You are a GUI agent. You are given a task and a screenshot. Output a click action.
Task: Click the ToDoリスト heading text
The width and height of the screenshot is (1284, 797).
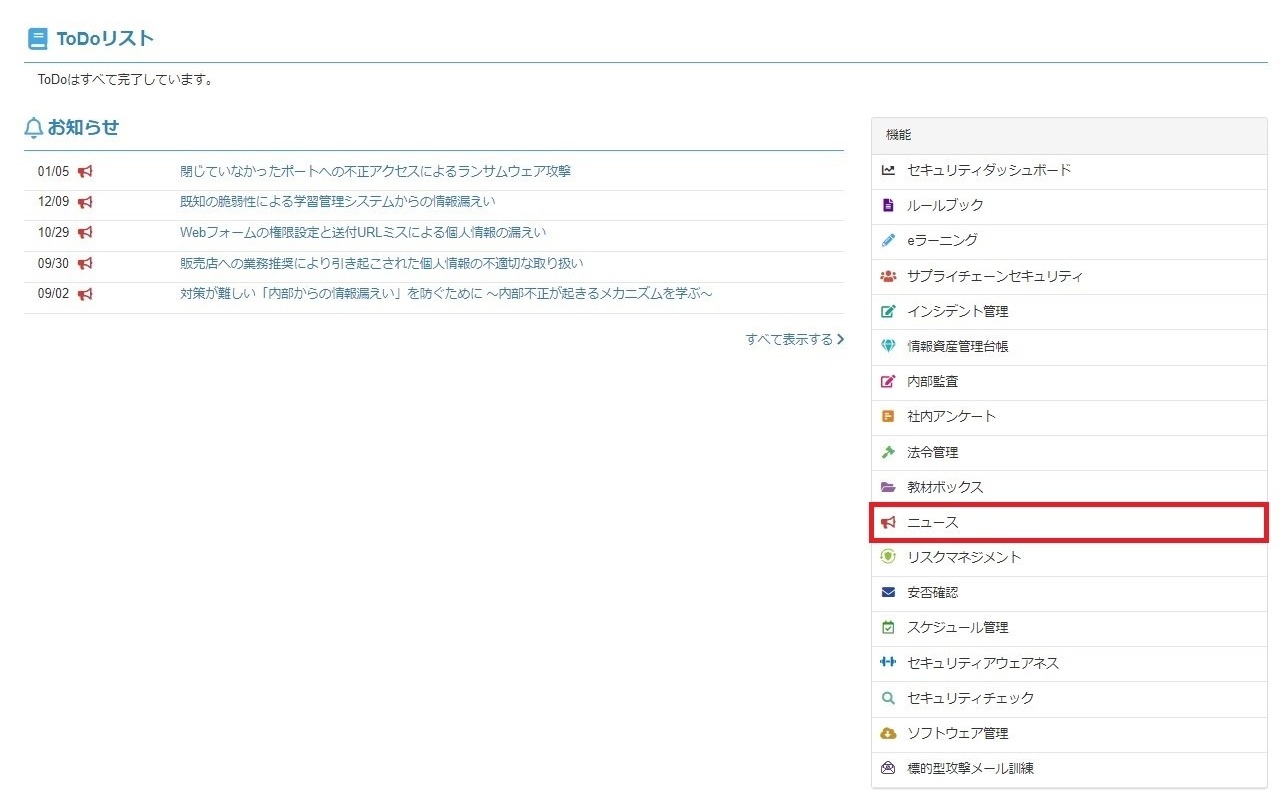105,39
